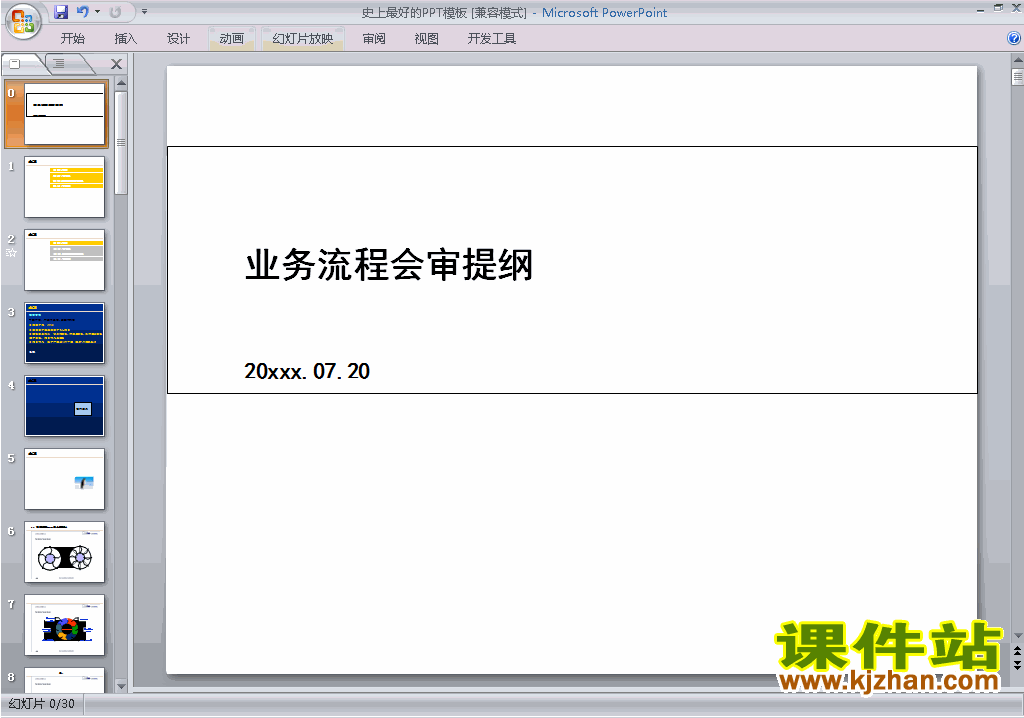This screenshot has height=718, width=1024.
Task: Open the undo history dropdown arrow
Action: [x=97, y=12]
